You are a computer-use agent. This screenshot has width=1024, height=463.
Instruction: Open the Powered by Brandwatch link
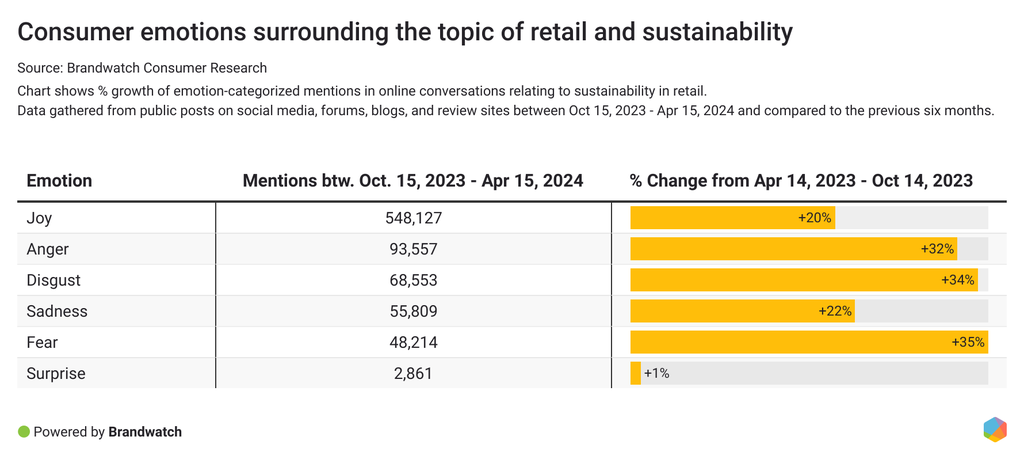[x=108, y=432]
